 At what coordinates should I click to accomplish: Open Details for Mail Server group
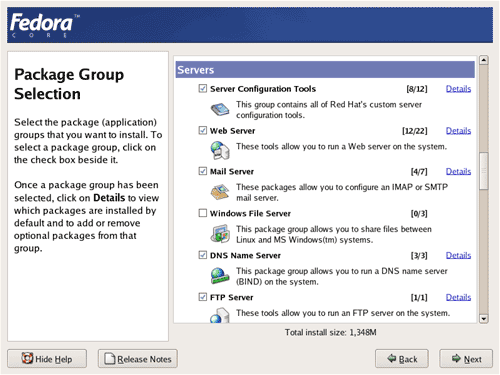point(458,171)
